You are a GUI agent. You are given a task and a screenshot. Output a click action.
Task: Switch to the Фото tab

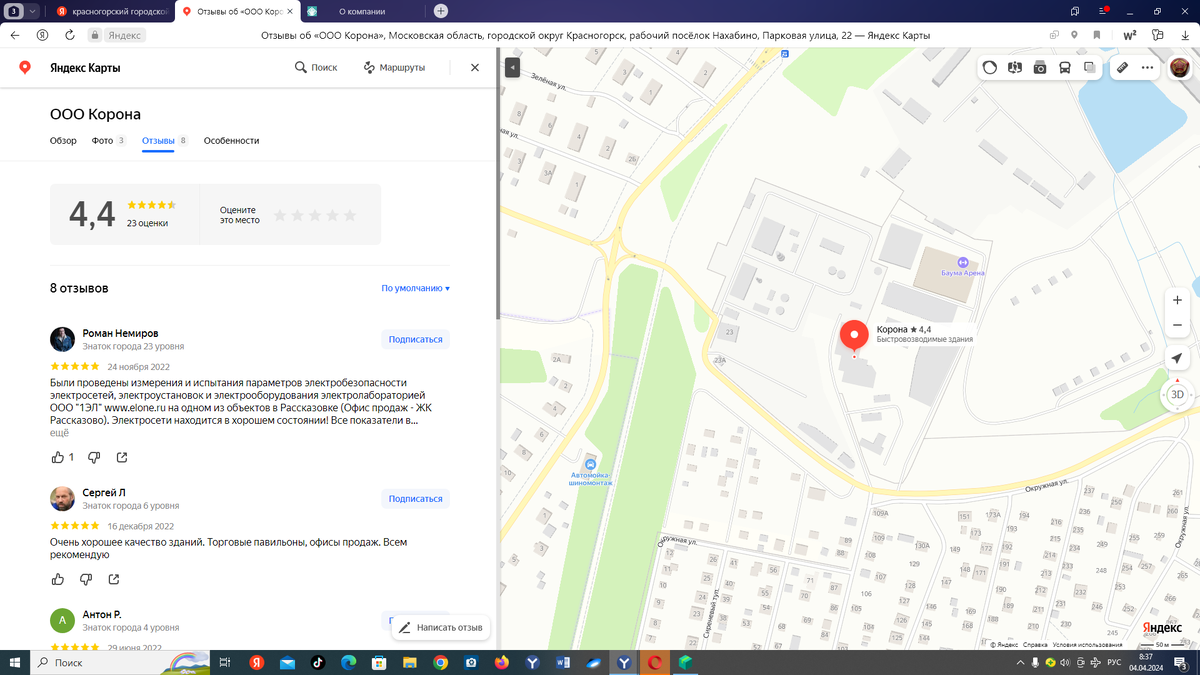click(x=108, y=141)
